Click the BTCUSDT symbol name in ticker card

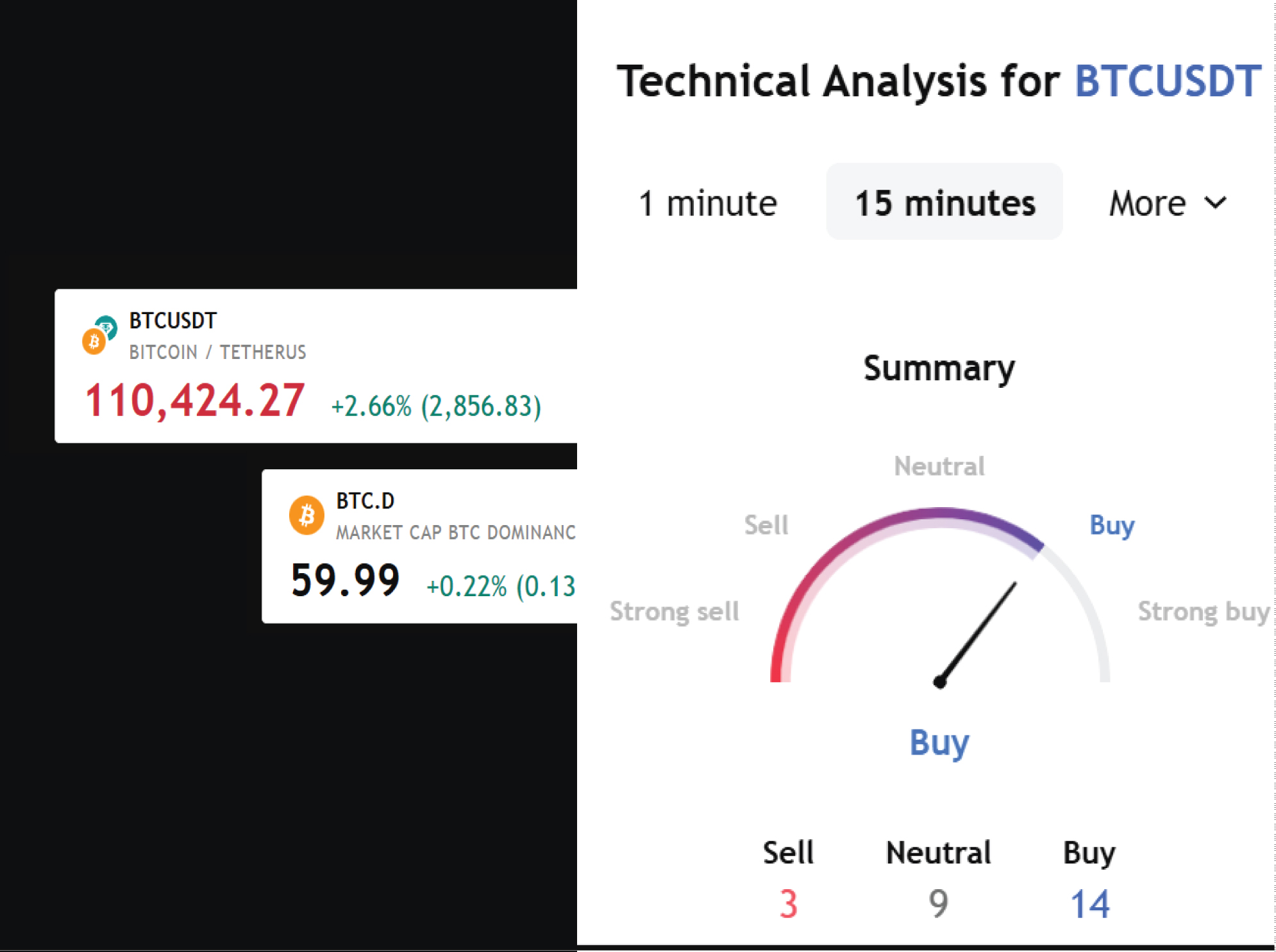173,321
